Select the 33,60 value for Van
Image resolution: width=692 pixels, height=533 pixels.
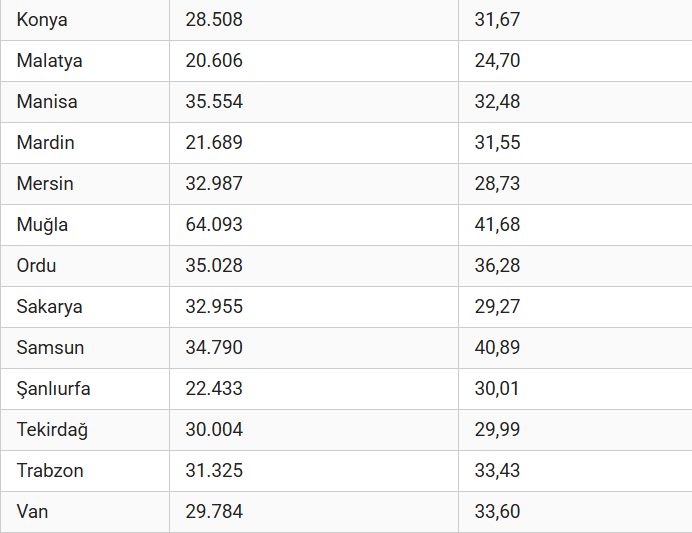[x=497, y=512]
